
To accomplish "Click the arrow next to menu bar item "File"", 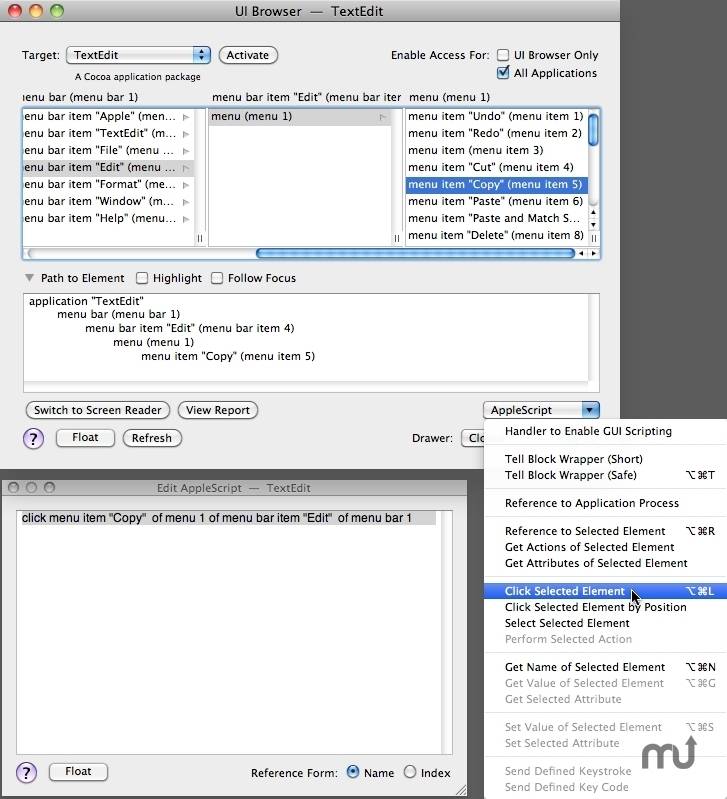I will click(186, 151).
